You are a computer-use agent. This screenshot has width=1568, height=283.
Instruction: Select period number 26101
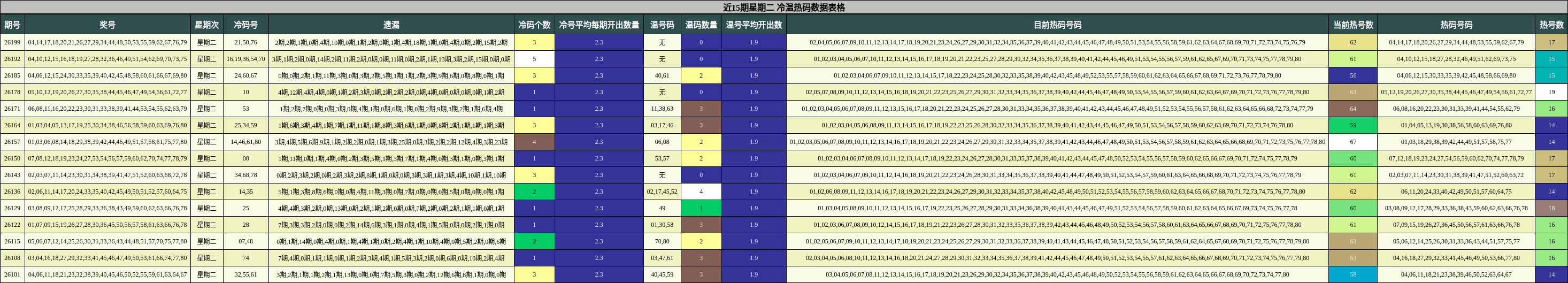click(x=12, y=274)
